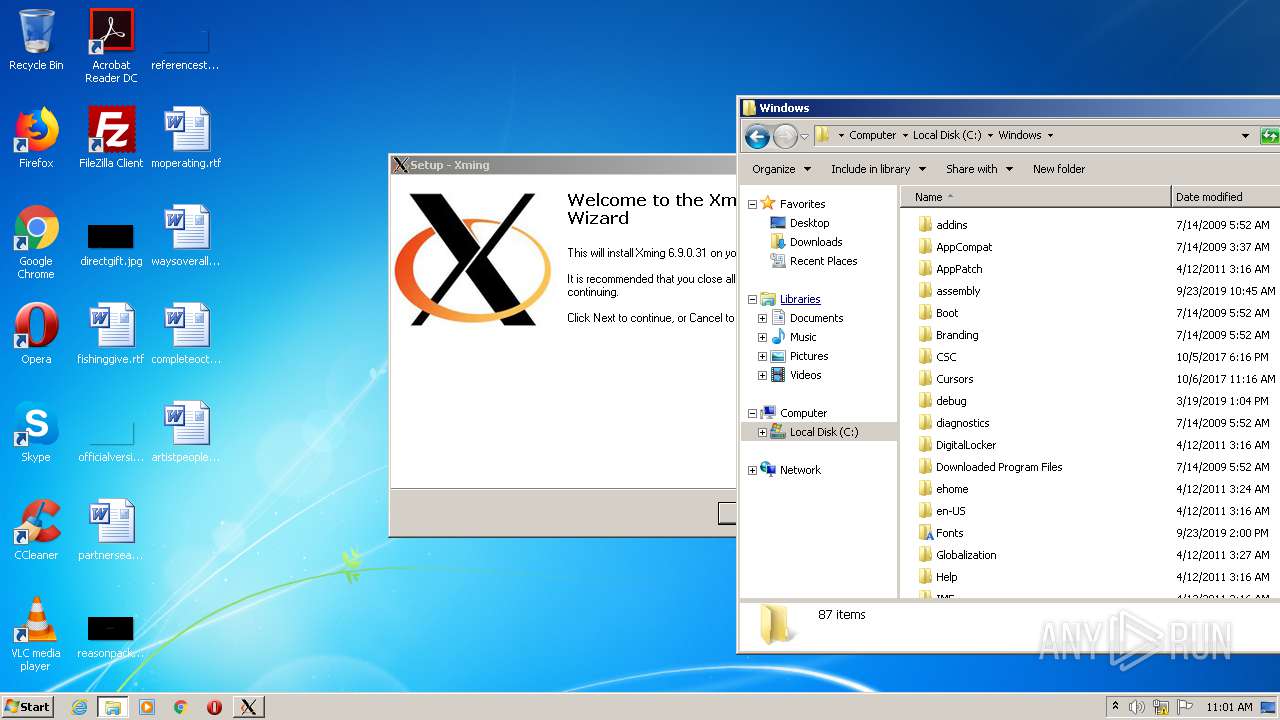Open Firefox desktop shortcut
The width and height of the screenshot is (1280, 720).
tap(36, 138)
